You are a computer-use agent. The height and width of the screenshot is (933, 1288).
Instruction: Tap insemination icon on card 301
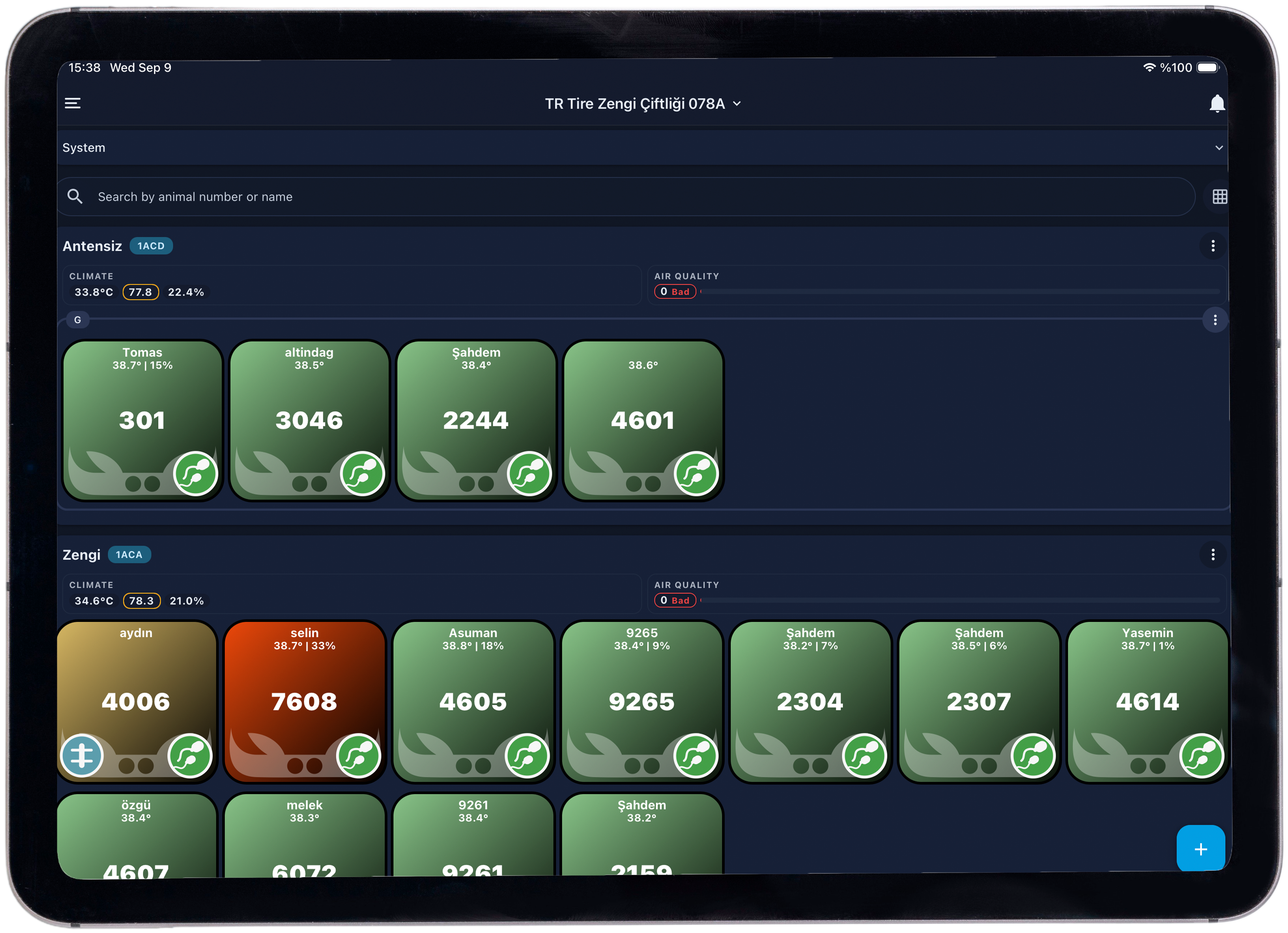pos(195,473)
